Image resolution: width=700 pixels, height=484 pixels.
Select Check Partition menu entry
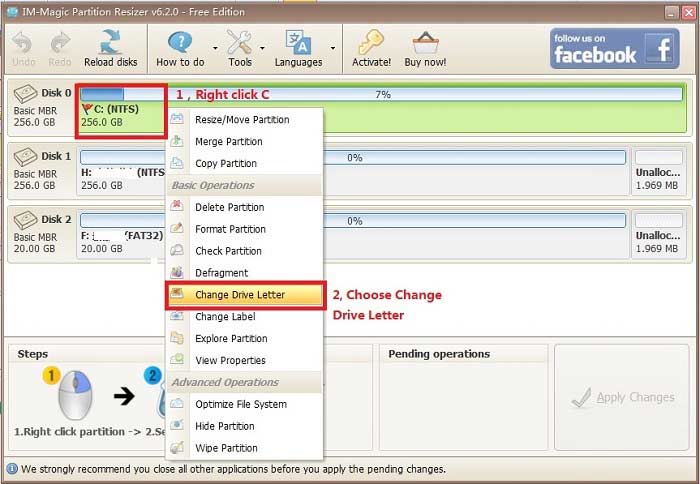[x=244, y=251]
